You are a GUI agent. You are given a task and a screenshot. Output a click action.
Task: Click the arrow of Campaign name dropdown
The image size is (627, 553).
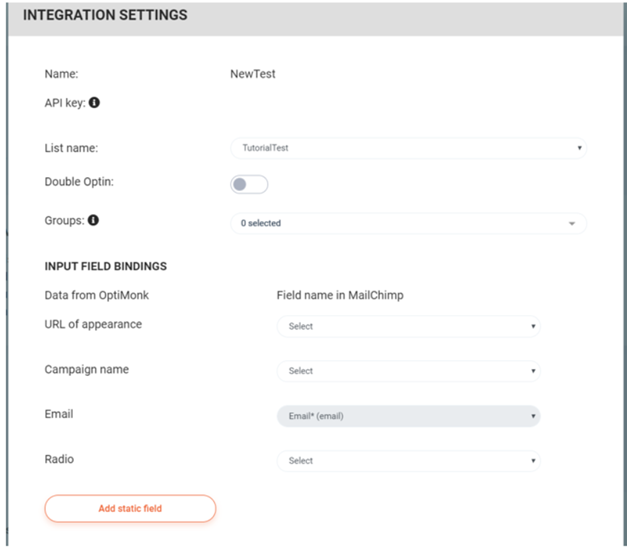pos(533,371)
